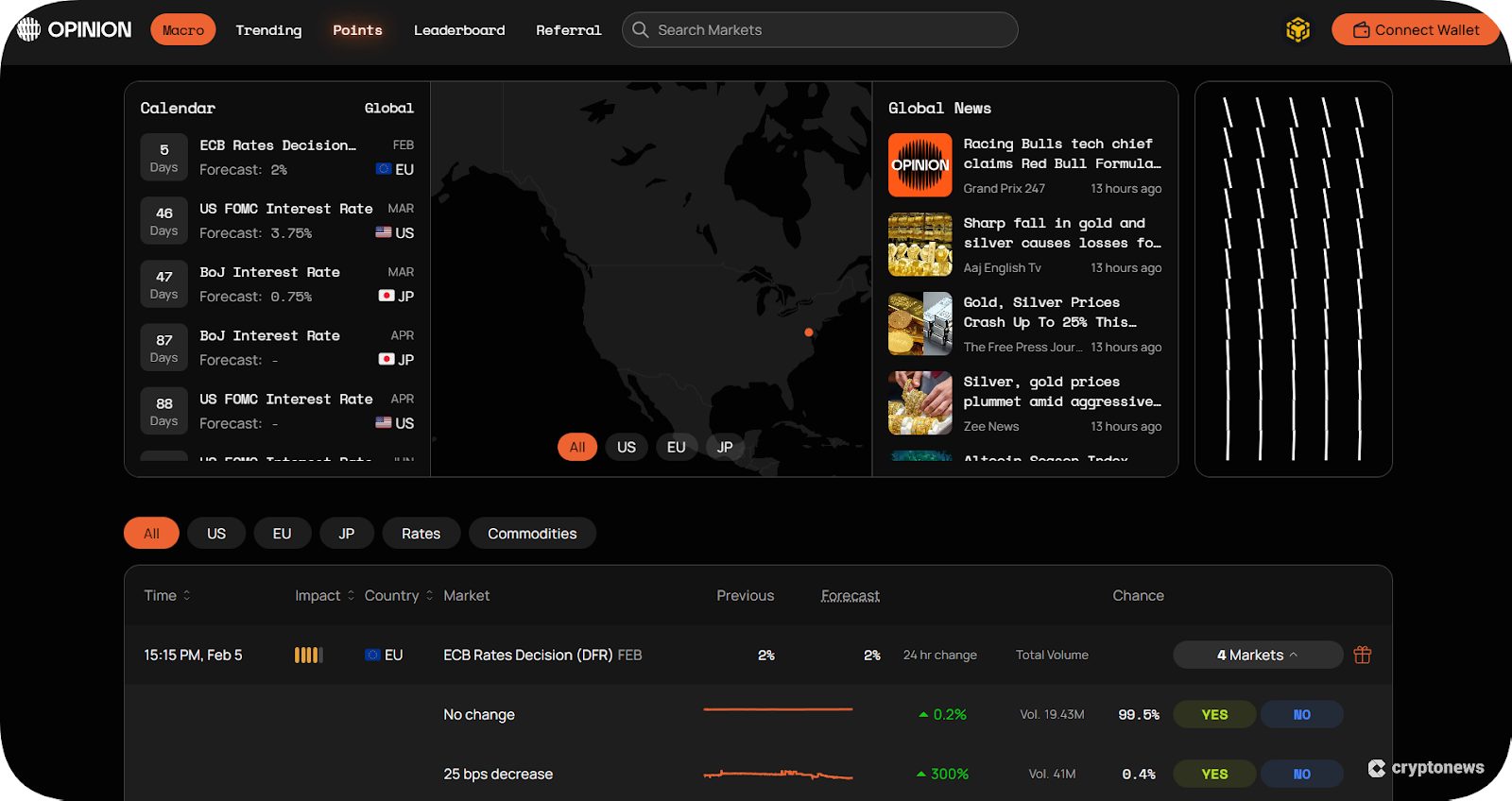This screenshot has width=1512, height=801.
Task: Go to the Leaderboard page
Action: click(x=459, y=30)
